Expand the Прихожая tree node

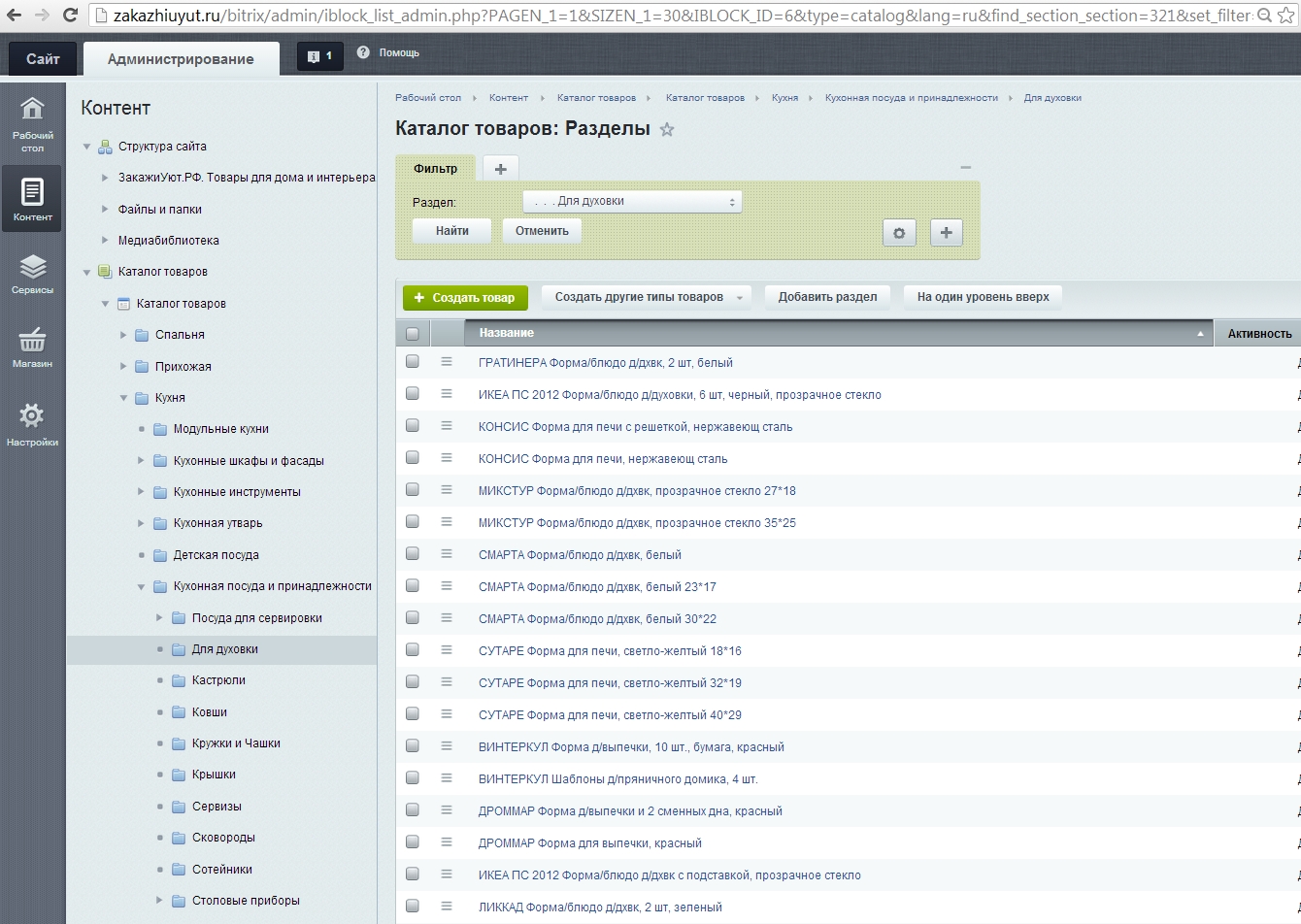click(124, 367)
